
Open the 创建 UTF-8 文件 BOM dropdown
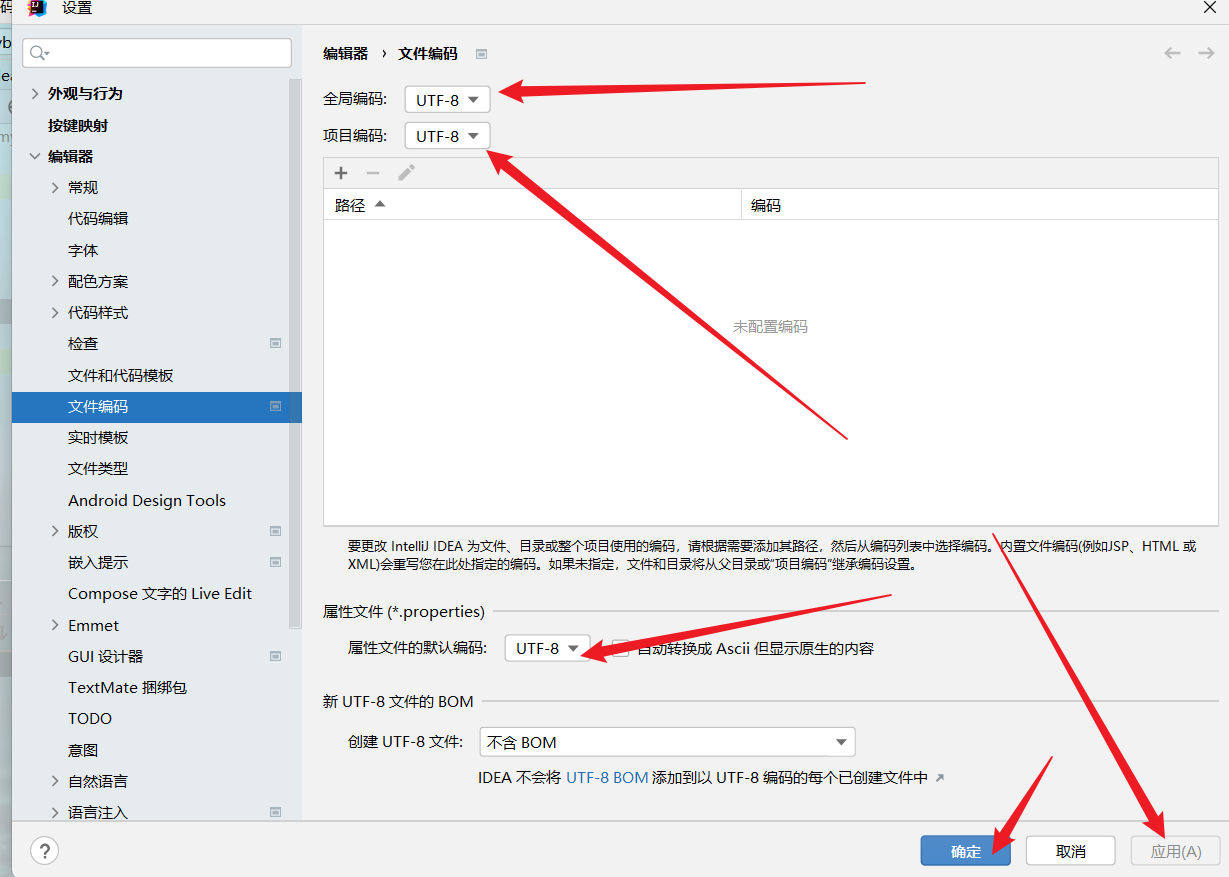pos(666,742)
